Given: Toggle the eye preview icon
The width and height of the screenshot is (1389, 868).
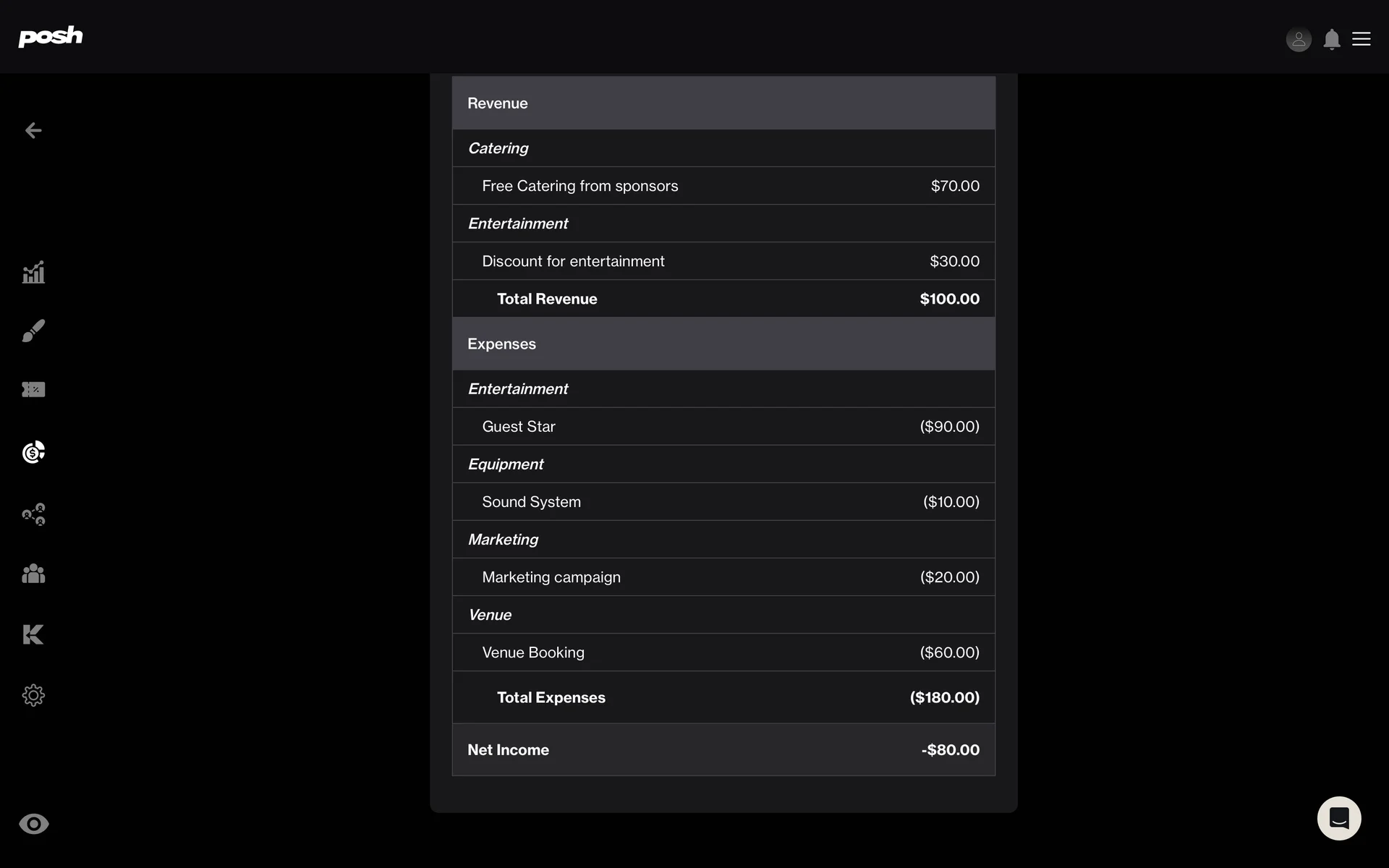Looking at the screenshot, I should point(33,824).
